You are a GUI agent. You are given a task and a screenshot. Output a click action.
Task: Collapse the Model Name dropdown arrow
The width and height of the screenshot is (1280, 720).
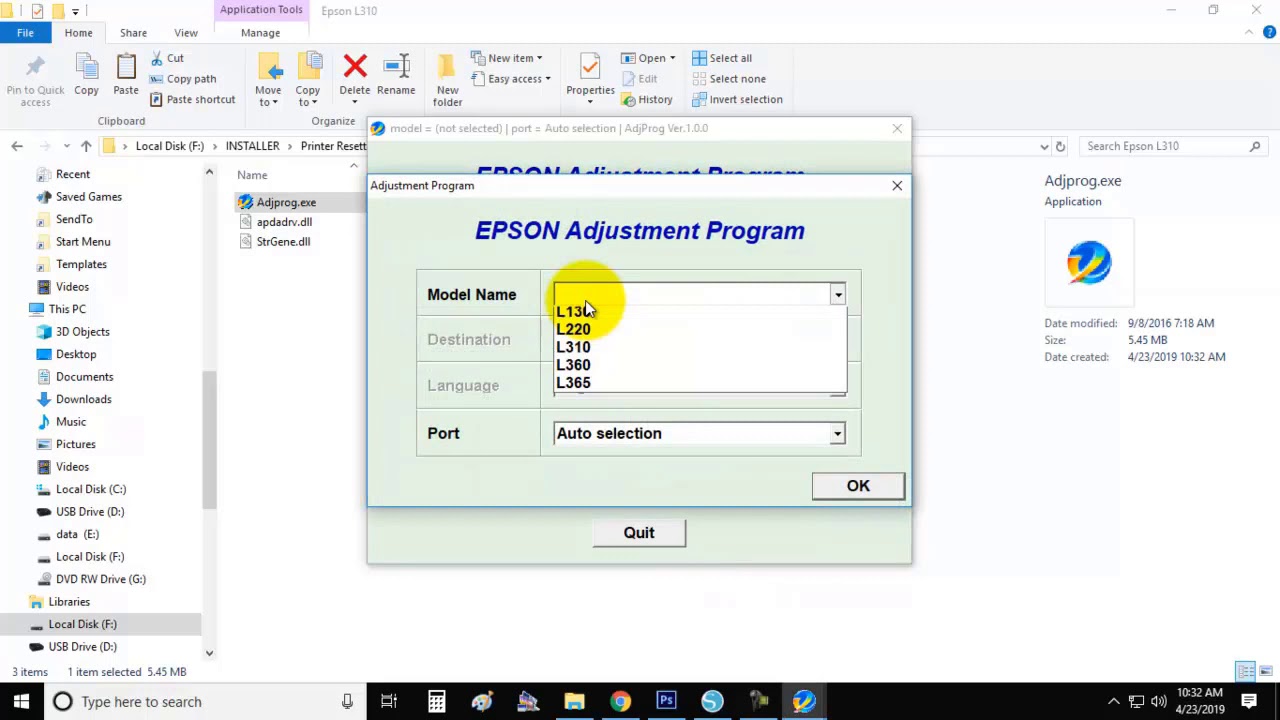[837, 294]
